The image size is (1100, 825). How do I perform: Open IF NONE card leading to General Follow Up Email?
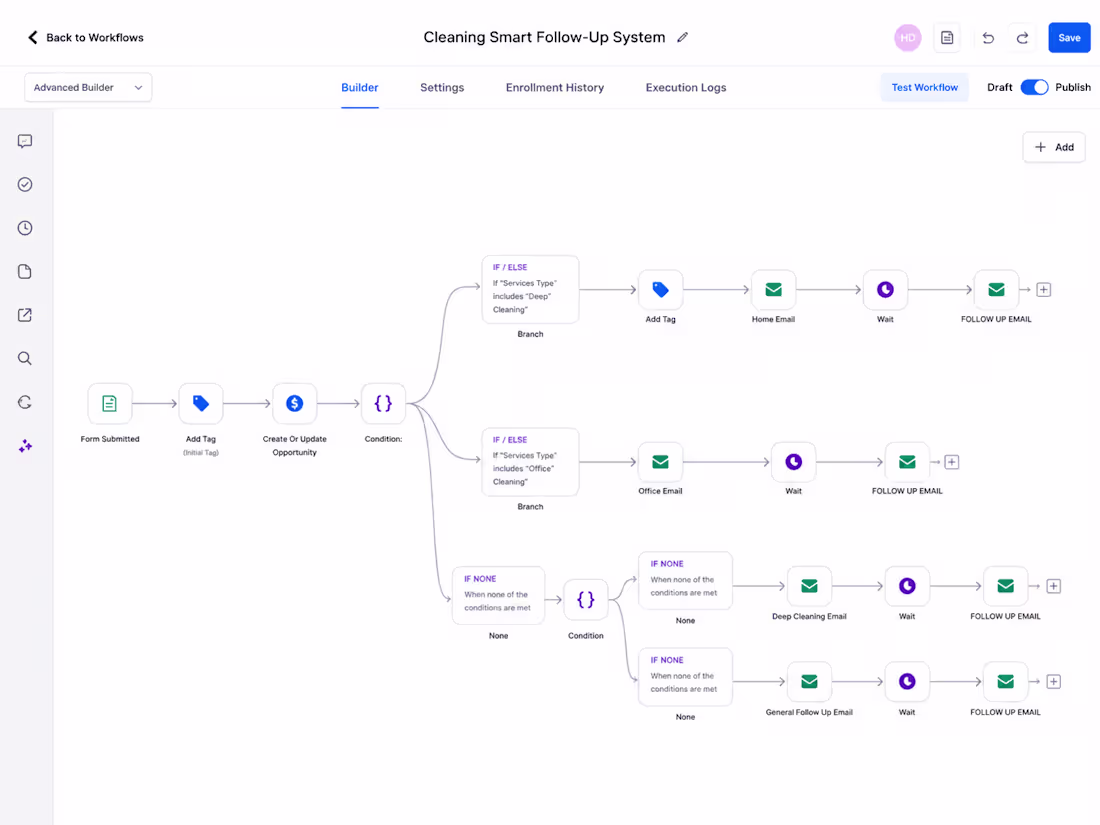click(685, 676)
